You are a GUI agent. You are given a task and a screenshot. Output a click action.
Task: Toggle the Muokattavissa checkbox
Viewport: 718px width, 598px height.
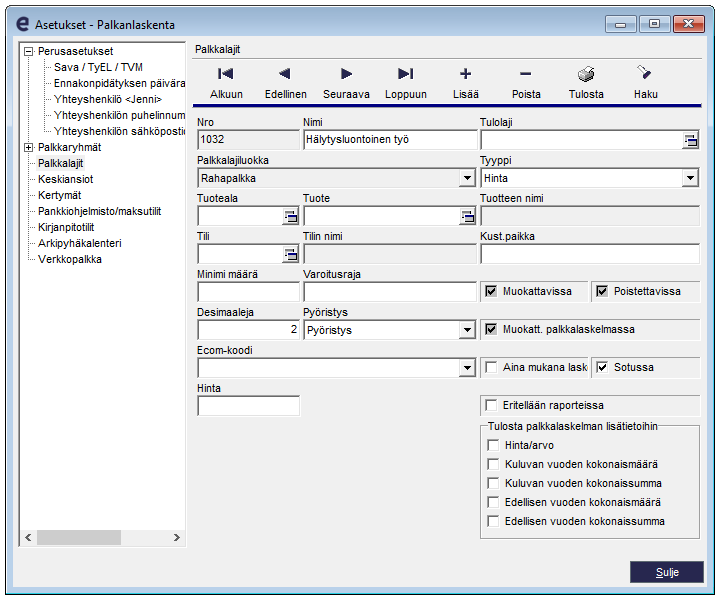tap(491, 291)
